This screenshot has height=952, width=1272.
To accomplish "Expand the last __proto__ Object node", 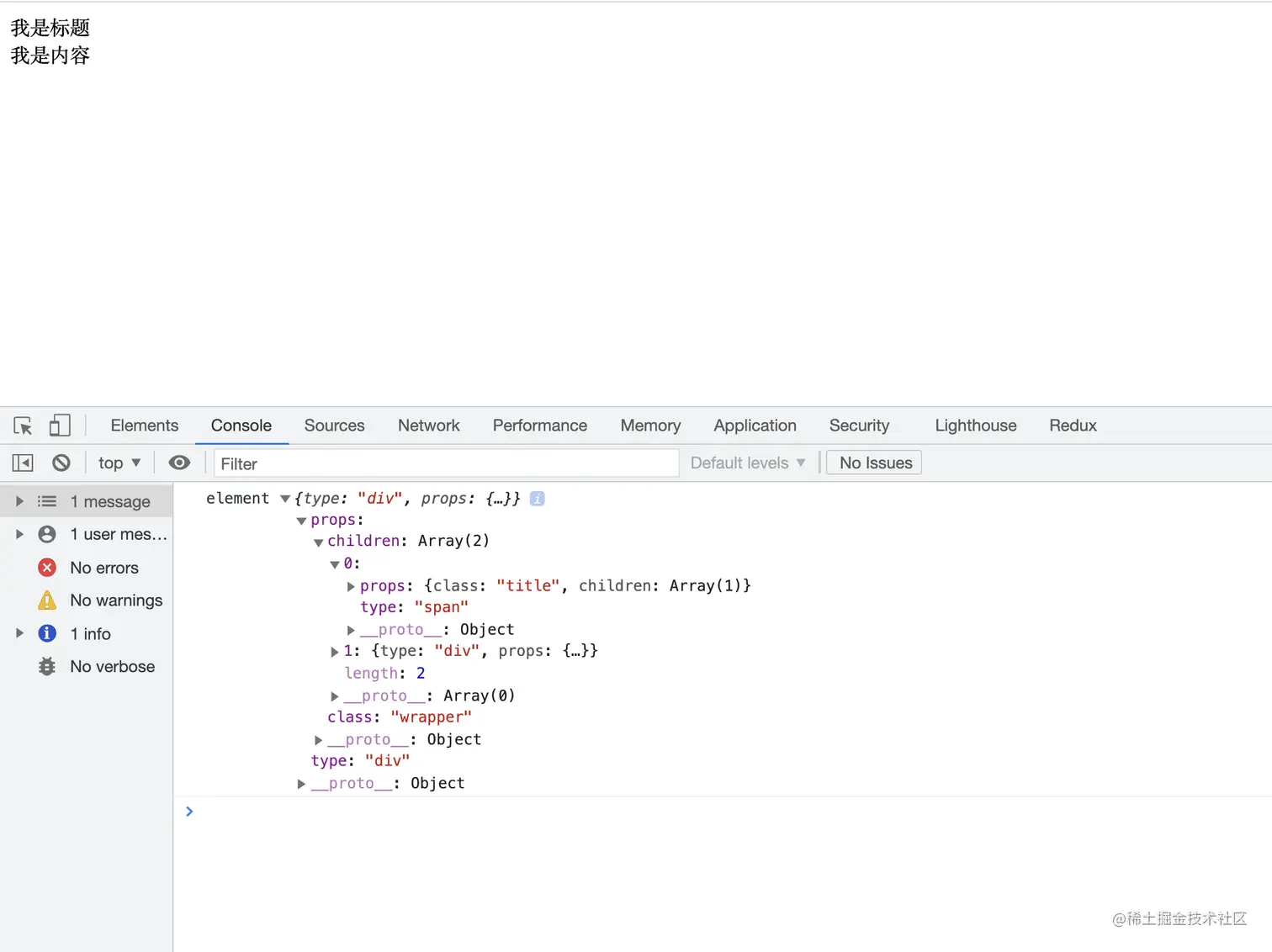I will point(301,784).
